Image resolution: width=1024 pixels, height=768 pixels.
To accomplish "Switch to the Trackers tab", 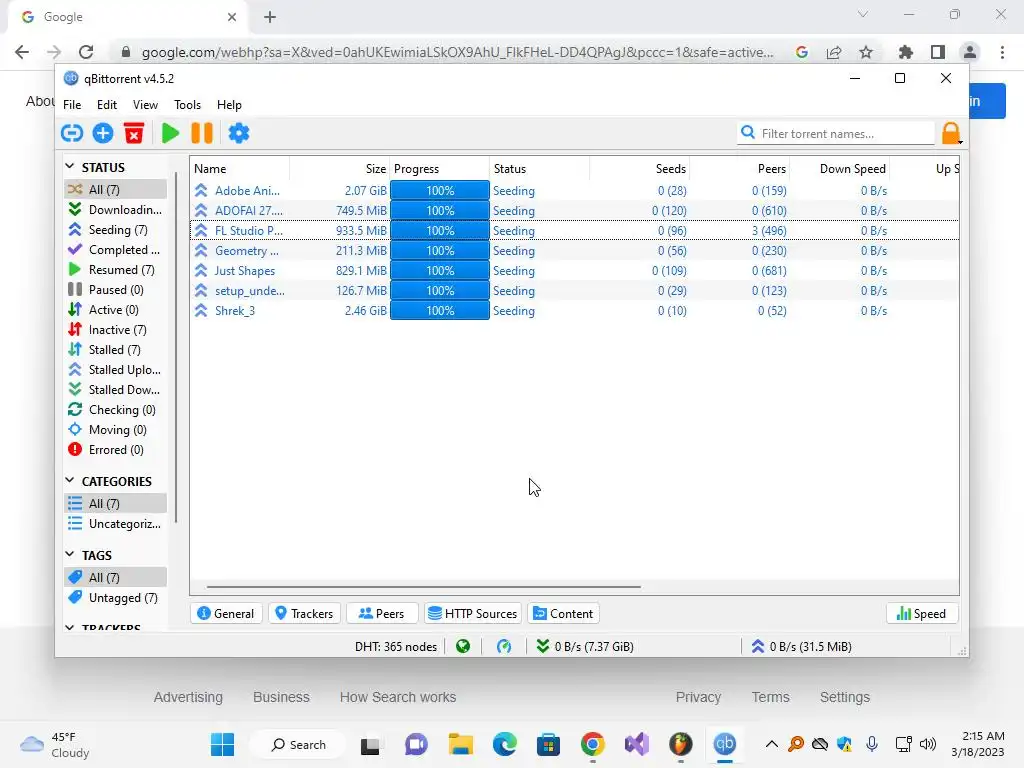I will click(x=304, y=613).
